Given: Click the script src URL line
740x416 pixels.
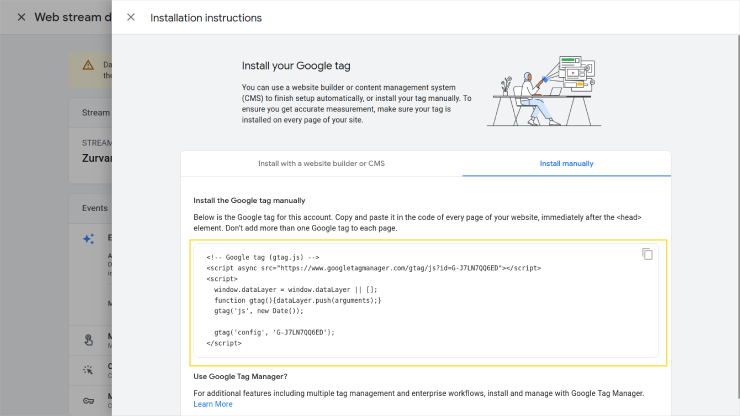Looking at the screenshot, I should coord(374,268).
